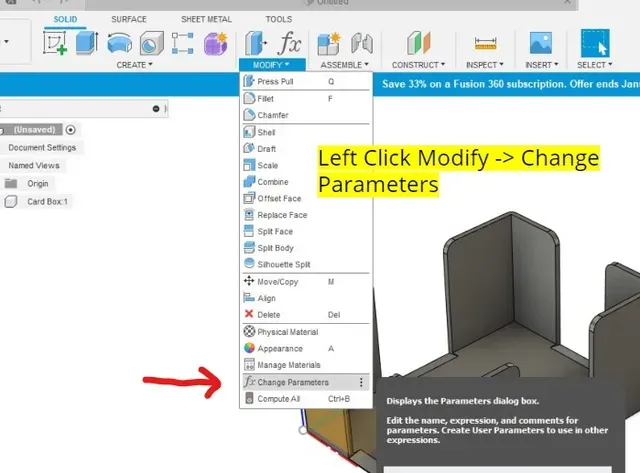Choose Physical Material from Modify menu
640x473 pixels.
[x=306, y=332]
